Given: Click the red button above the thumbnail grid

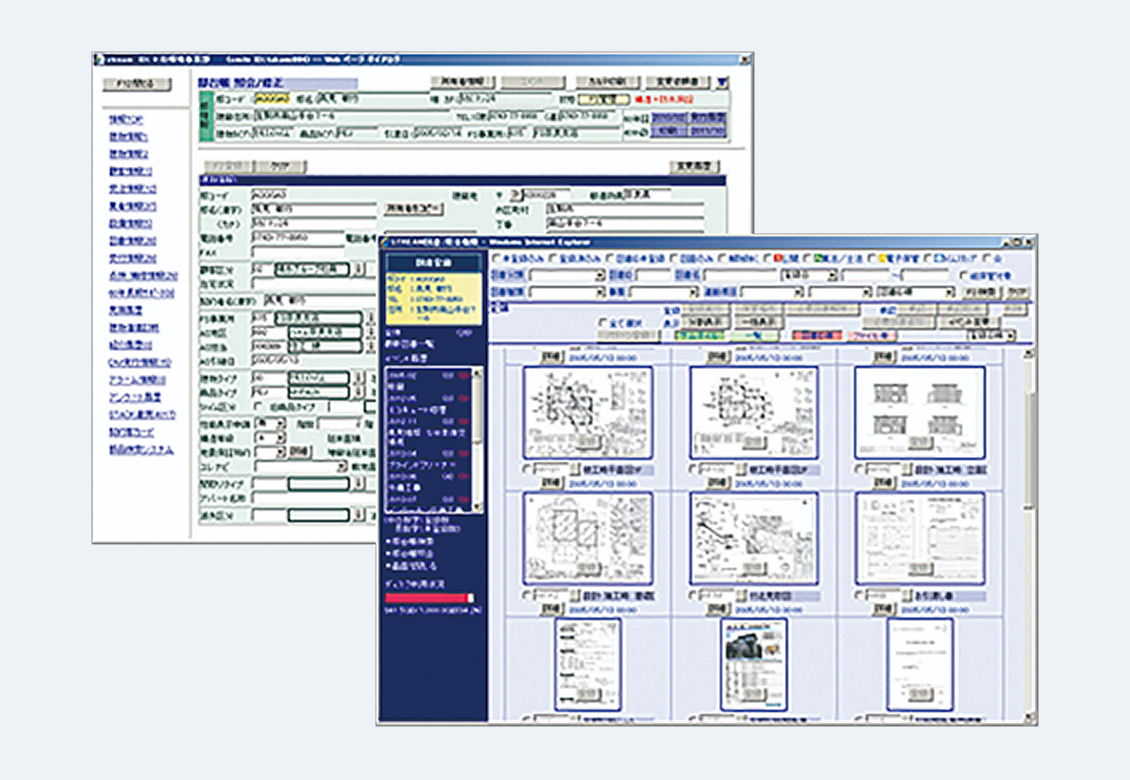Looking at the screenshot, I should [x=817, y=335].
